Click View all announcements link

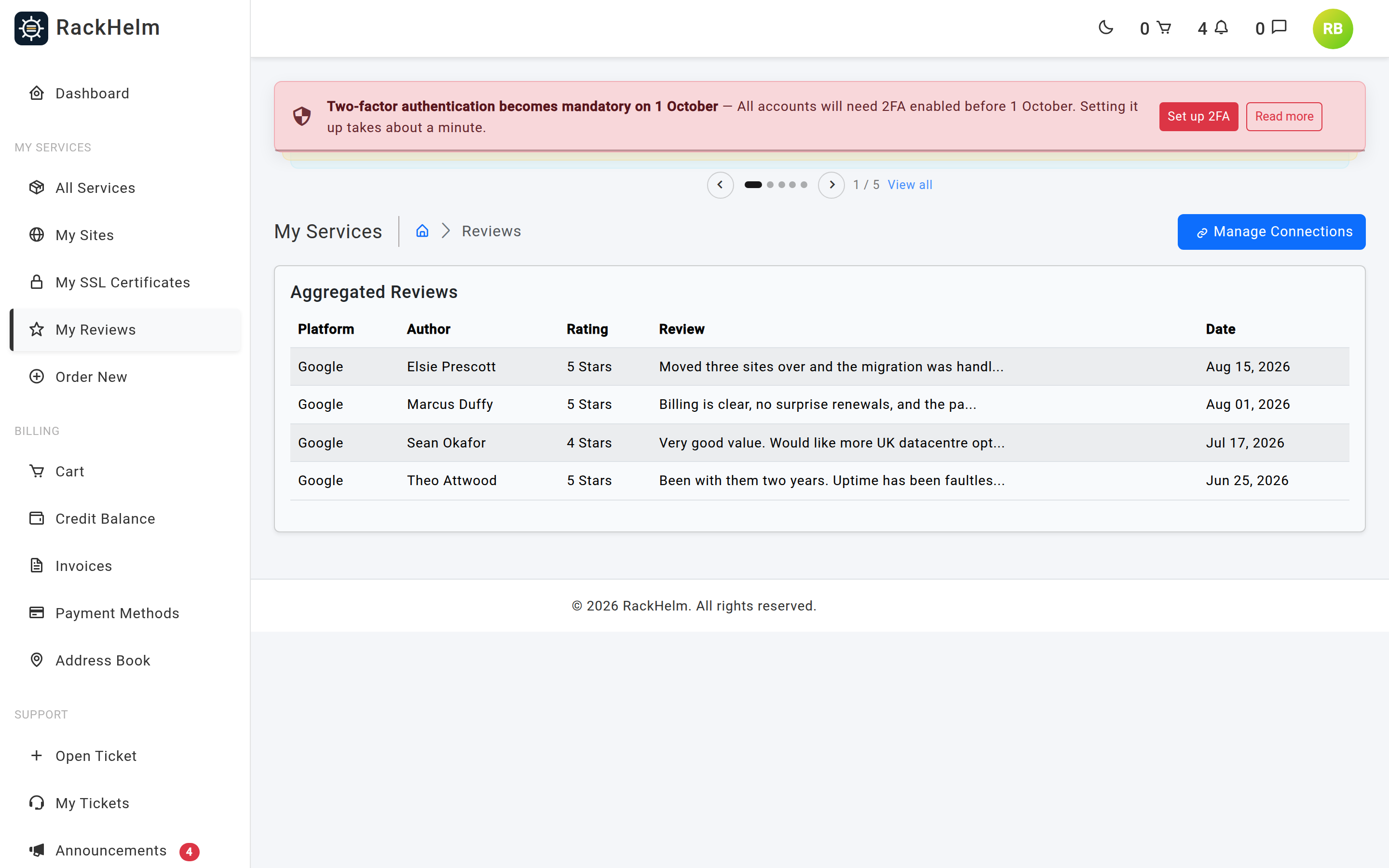point(910,185)
